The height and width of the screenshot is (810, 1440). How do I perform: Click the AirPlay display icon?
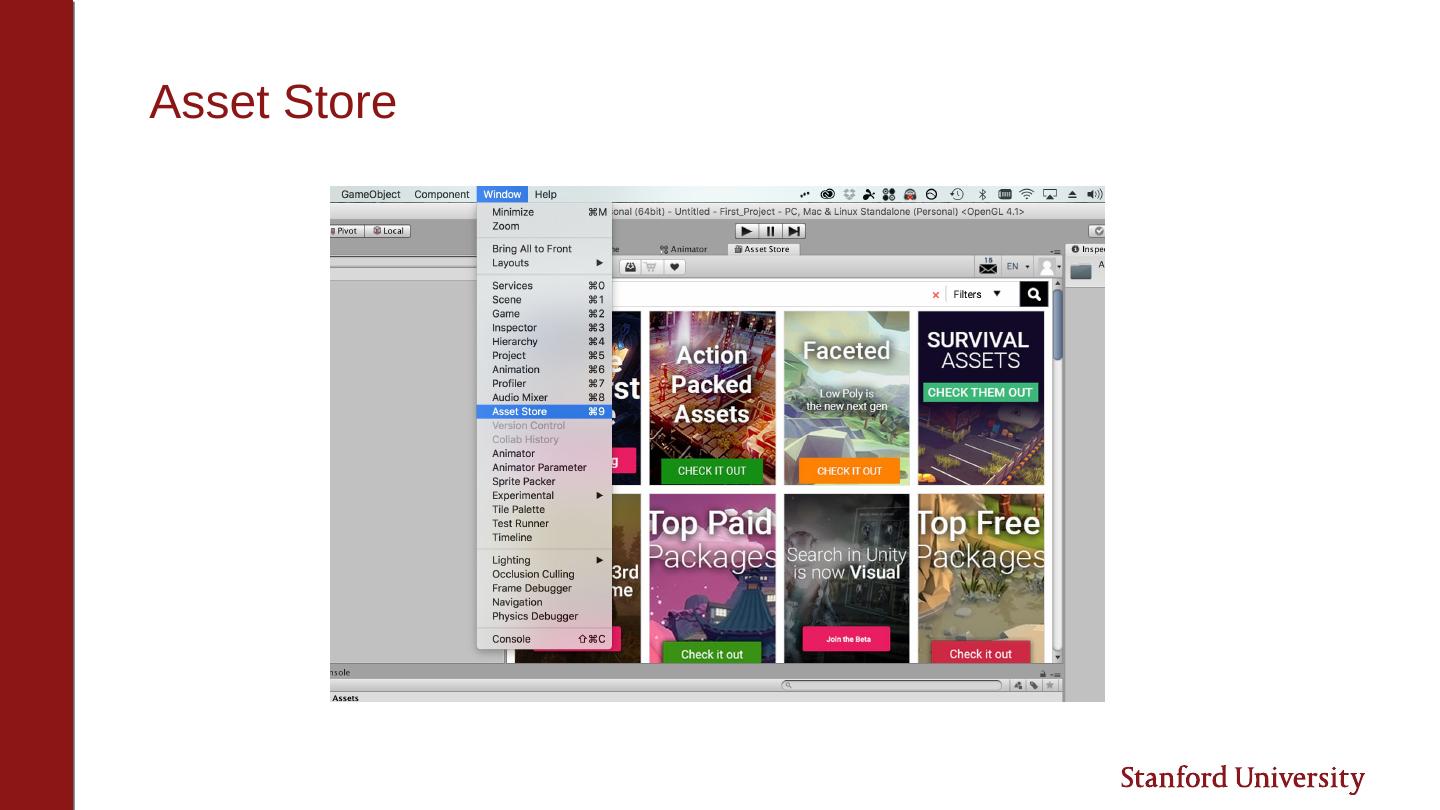coord(1050,195)
